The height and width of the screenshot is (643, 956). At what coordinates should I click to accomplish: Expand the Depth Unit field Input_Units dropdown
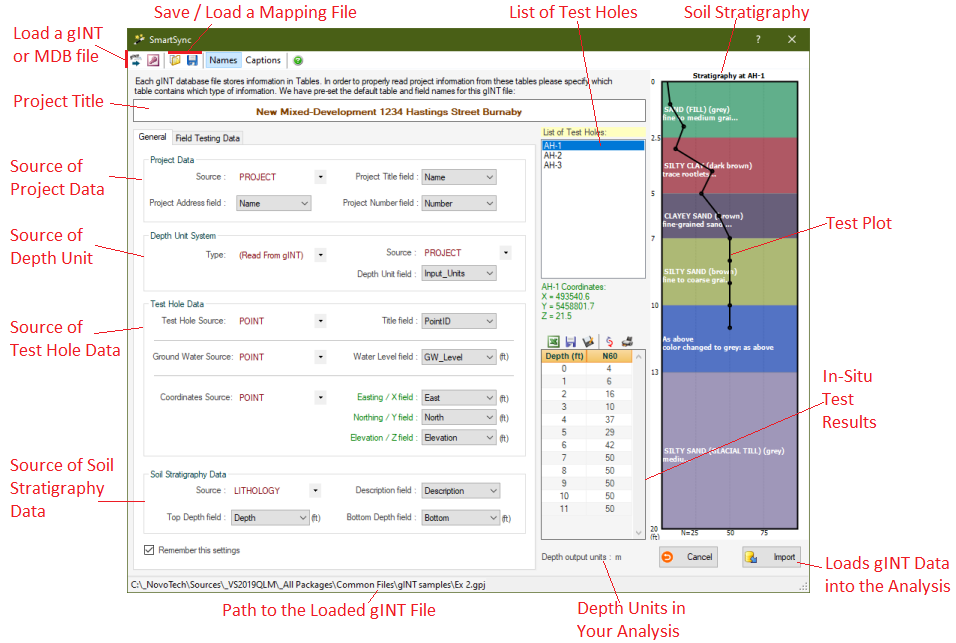(490, 274)
